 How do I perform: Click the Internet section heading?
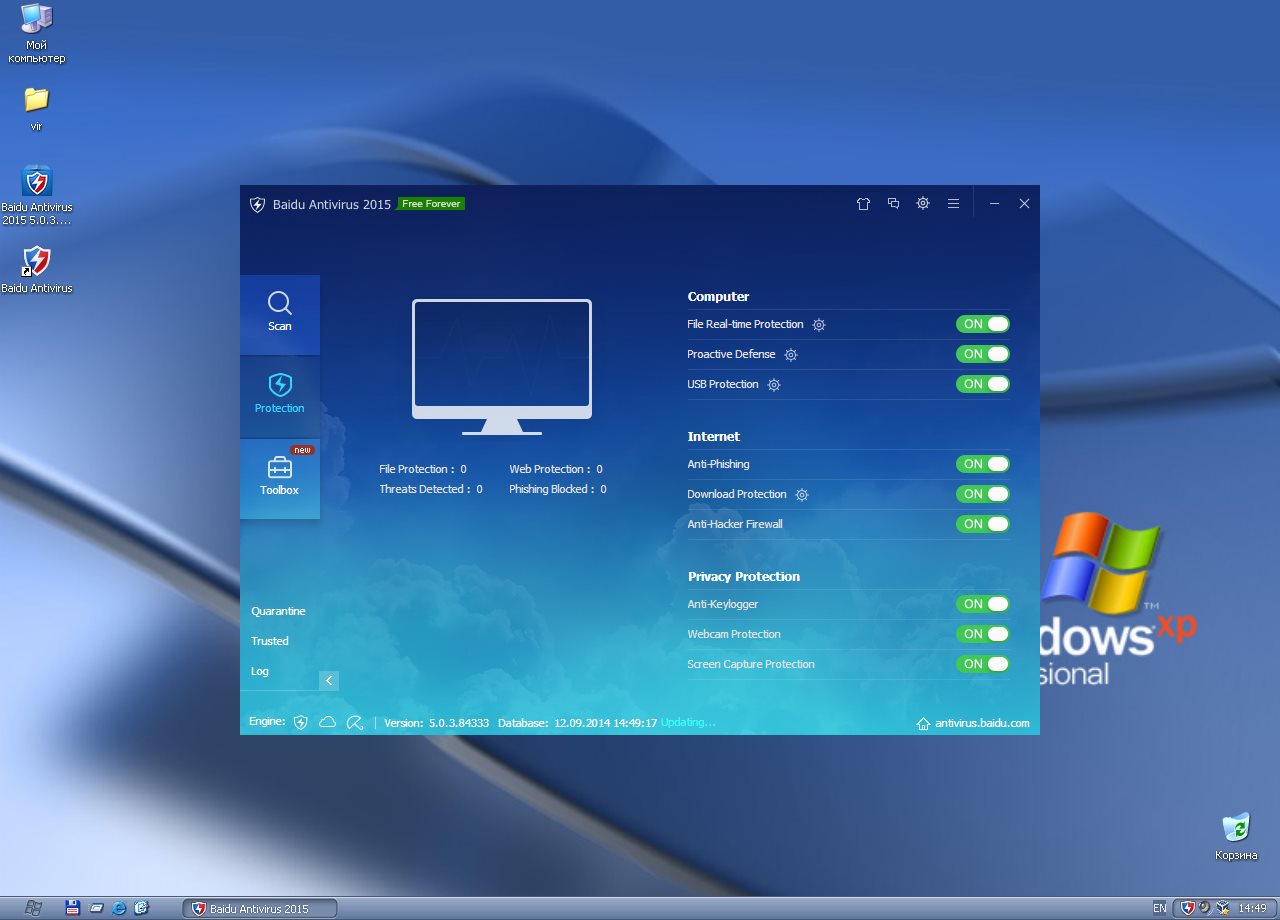point(714,437)
